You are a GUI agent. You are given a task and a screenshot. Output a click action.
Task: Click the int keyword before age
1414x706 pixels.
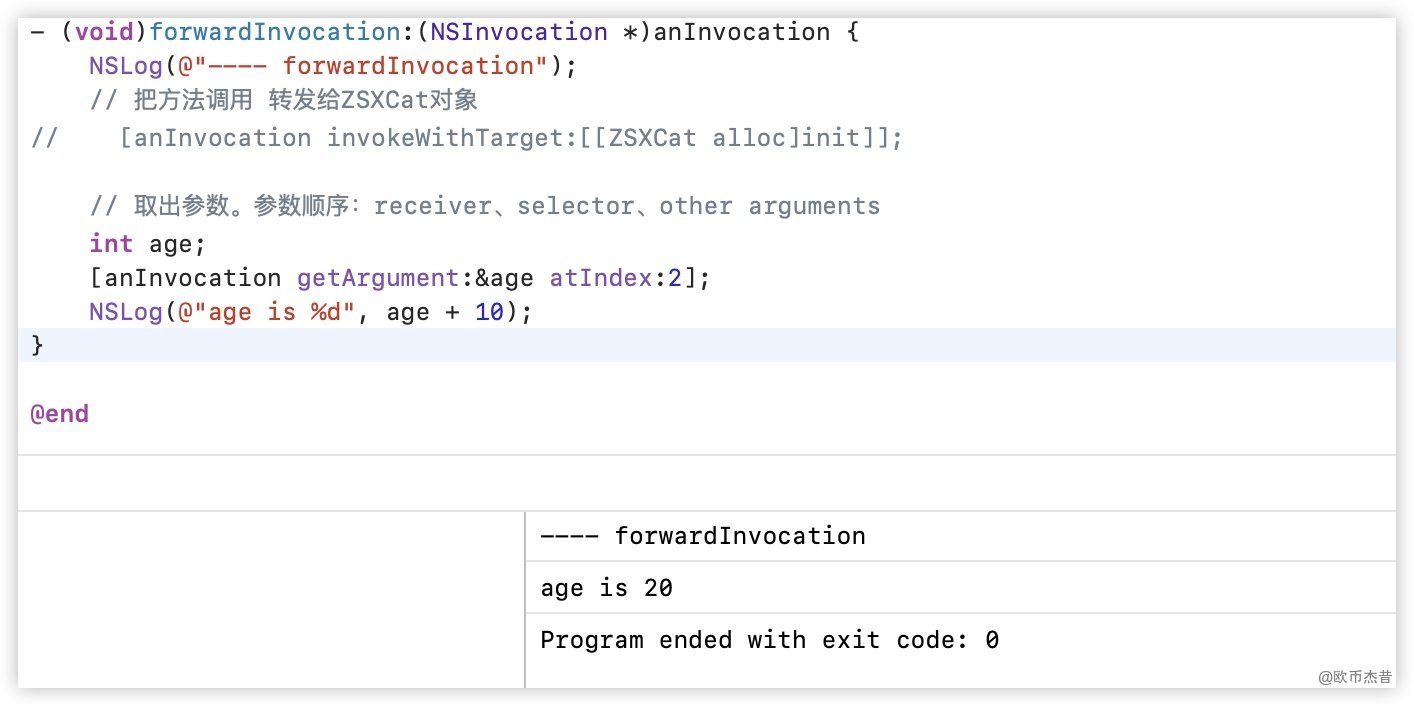pos(110,243)
